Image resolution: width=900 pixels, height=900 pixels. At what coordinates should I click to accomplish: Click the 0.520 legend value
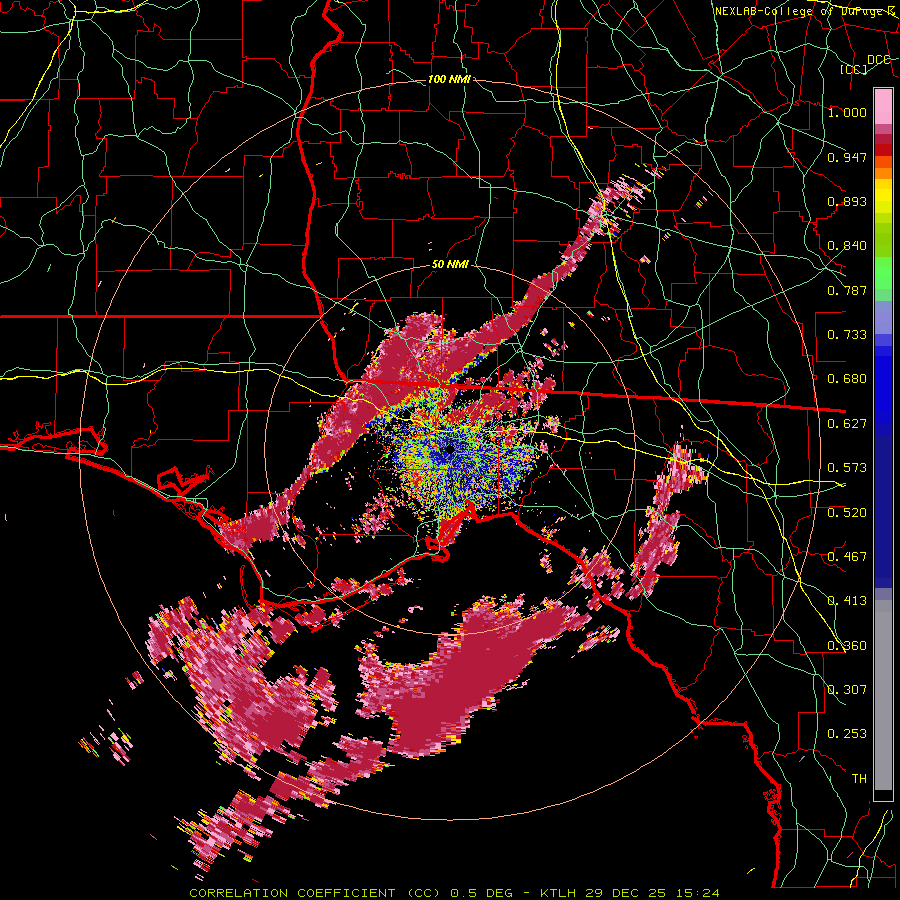tap(847, 512)
